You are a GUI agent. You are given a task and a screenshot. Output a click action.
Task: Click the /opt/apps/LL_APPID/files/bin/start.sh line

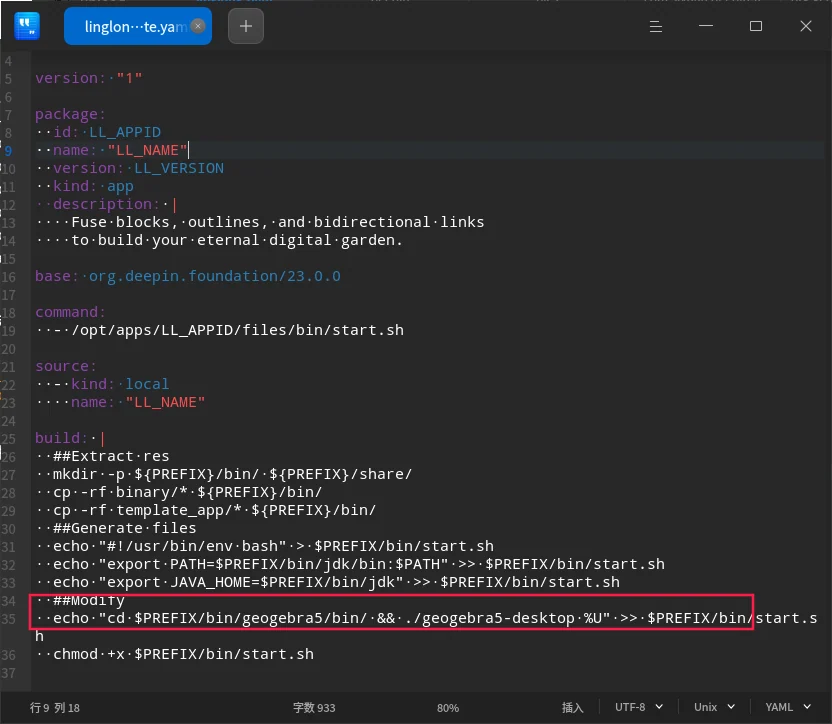click(x=220, y=330)
